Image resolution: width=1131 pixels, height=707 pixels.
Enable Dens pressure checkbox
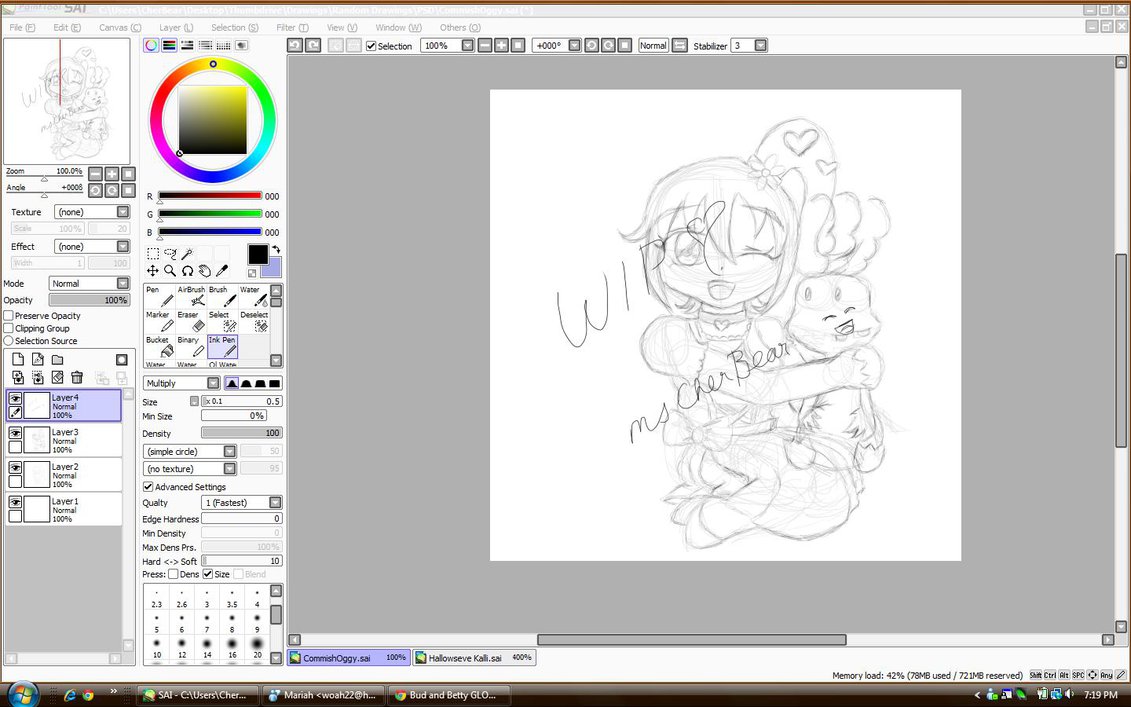pos(173,574)
